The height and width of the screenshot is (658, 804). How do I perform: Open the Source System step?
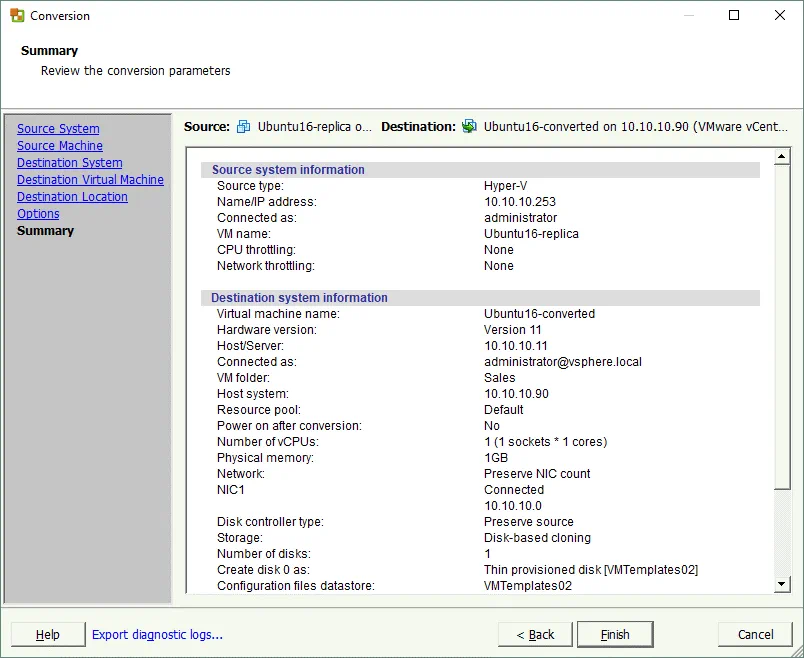point(58,129)
